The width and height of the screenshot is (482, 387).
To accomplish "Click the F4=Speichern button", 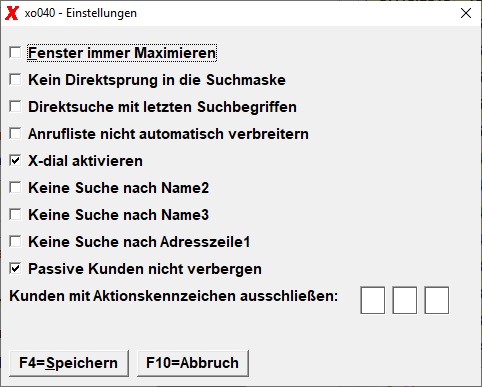I will (x=69, y=363).
